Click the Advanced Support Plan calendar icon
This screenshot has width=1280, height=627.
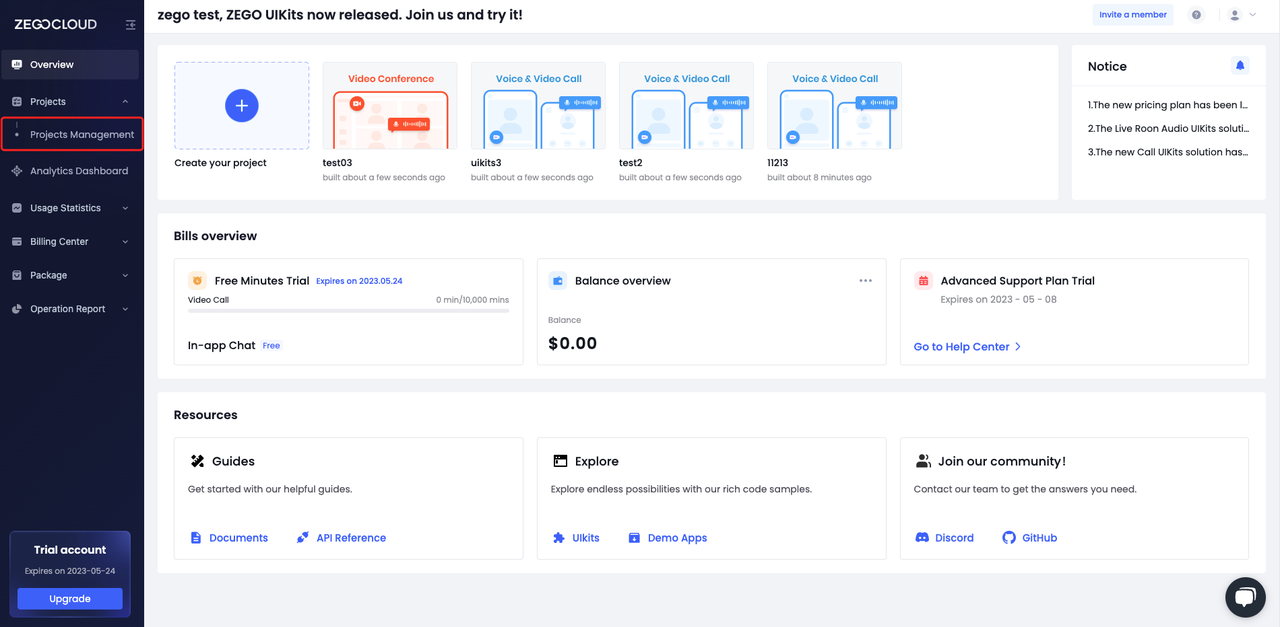[923, 281]
